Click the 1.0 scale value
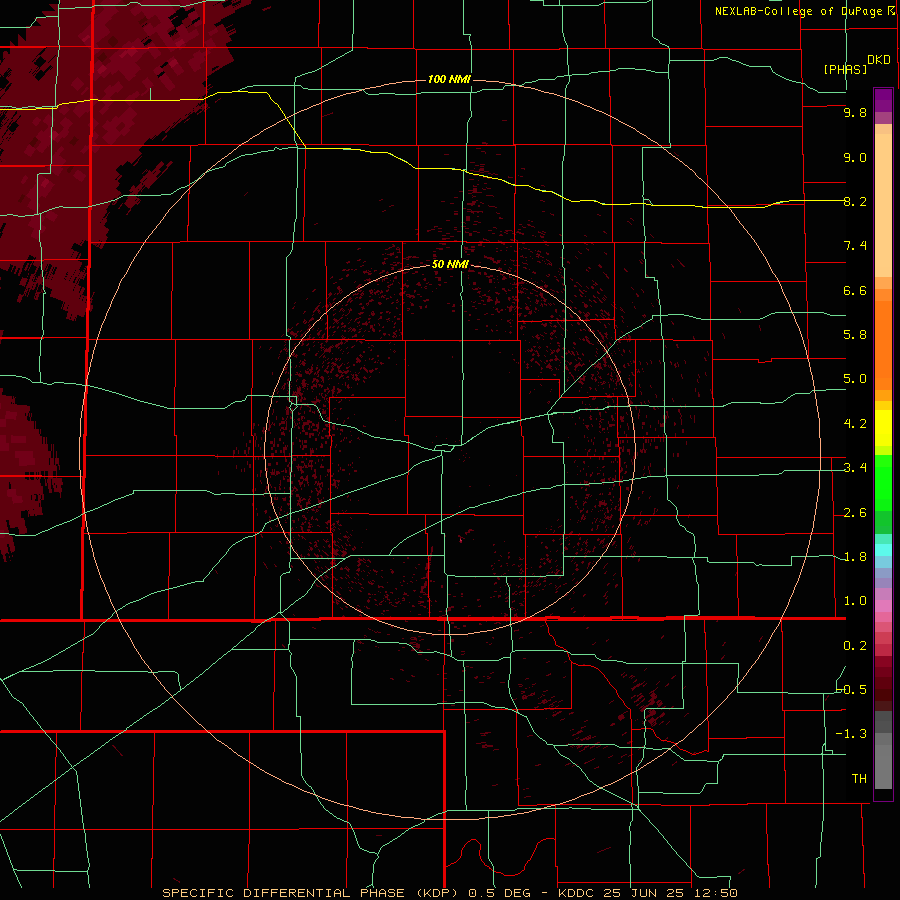The width and height of the screenshot is (900, 900). point(855,602)
